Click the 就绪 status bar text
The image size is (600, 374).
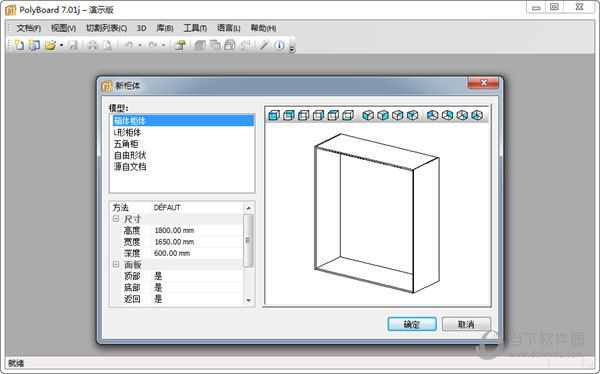(x=16, y=363)
